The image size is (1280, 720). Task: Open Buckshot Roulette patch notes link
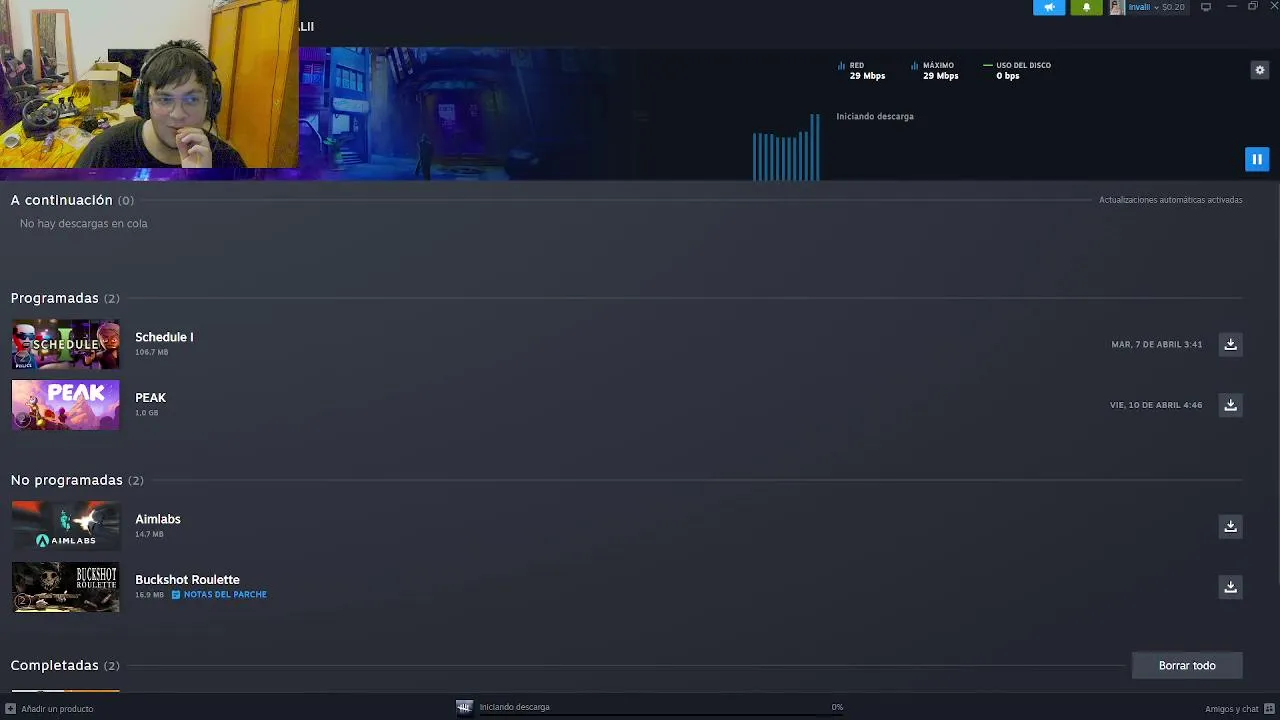(x=219, y=594)
